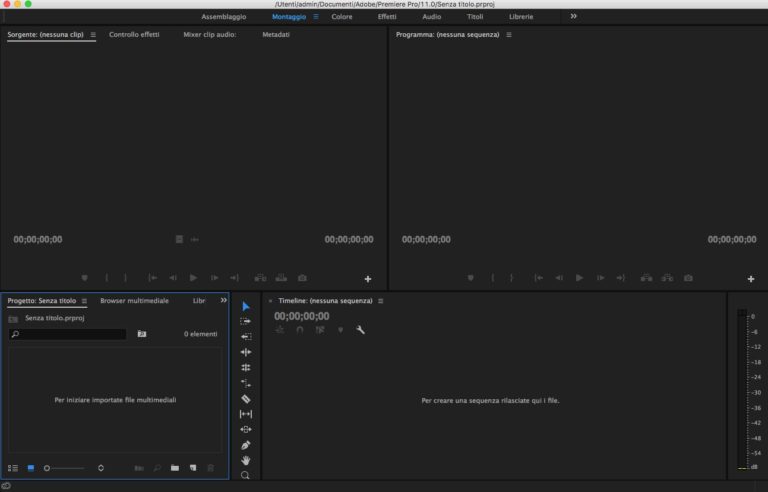Click Export Frame camera in Program monitor
The image size is (768, 492).
[688, 278]
